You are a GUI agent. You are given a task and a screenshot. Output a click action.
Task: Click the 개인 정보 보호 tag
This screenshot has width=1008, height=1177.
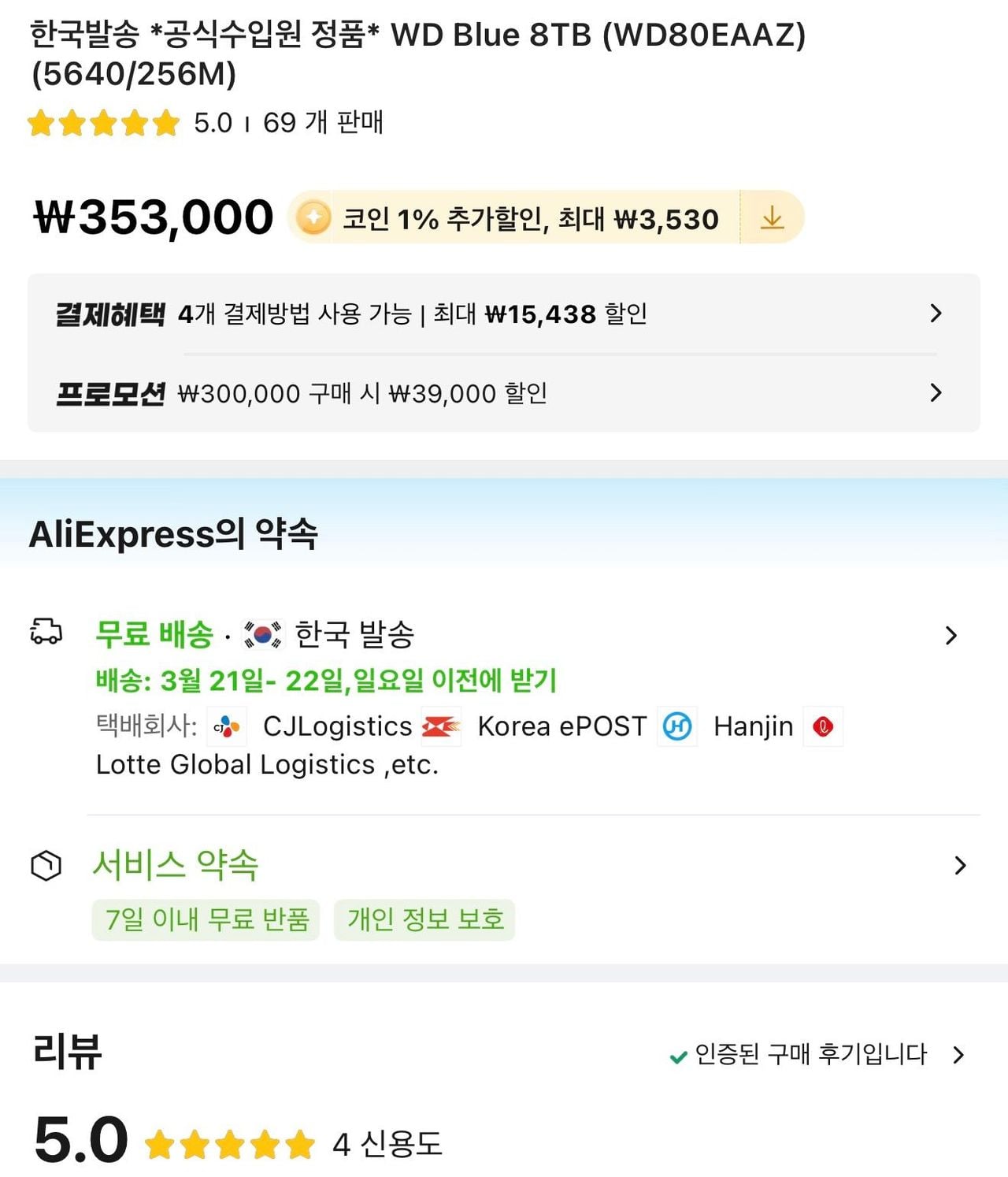click(424, 919)
